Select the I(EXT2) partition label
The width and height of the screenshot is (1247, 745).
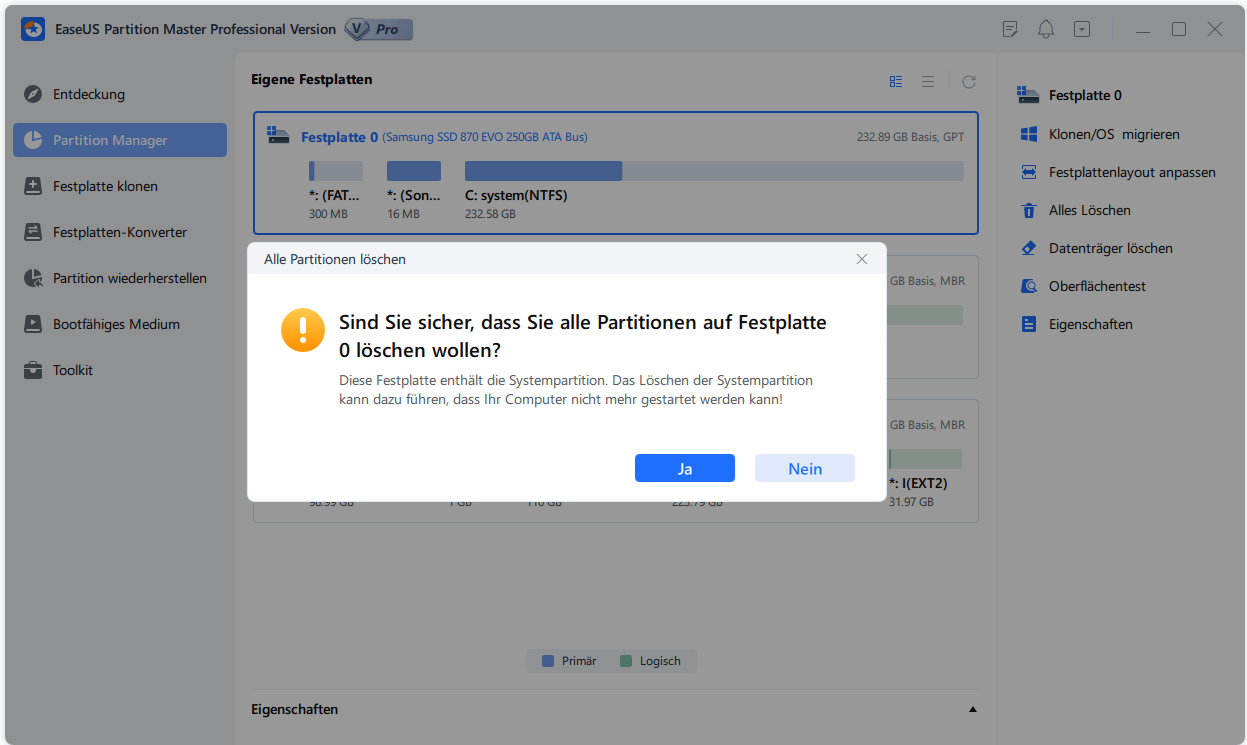pyautogui.click(x=917, y=483)
